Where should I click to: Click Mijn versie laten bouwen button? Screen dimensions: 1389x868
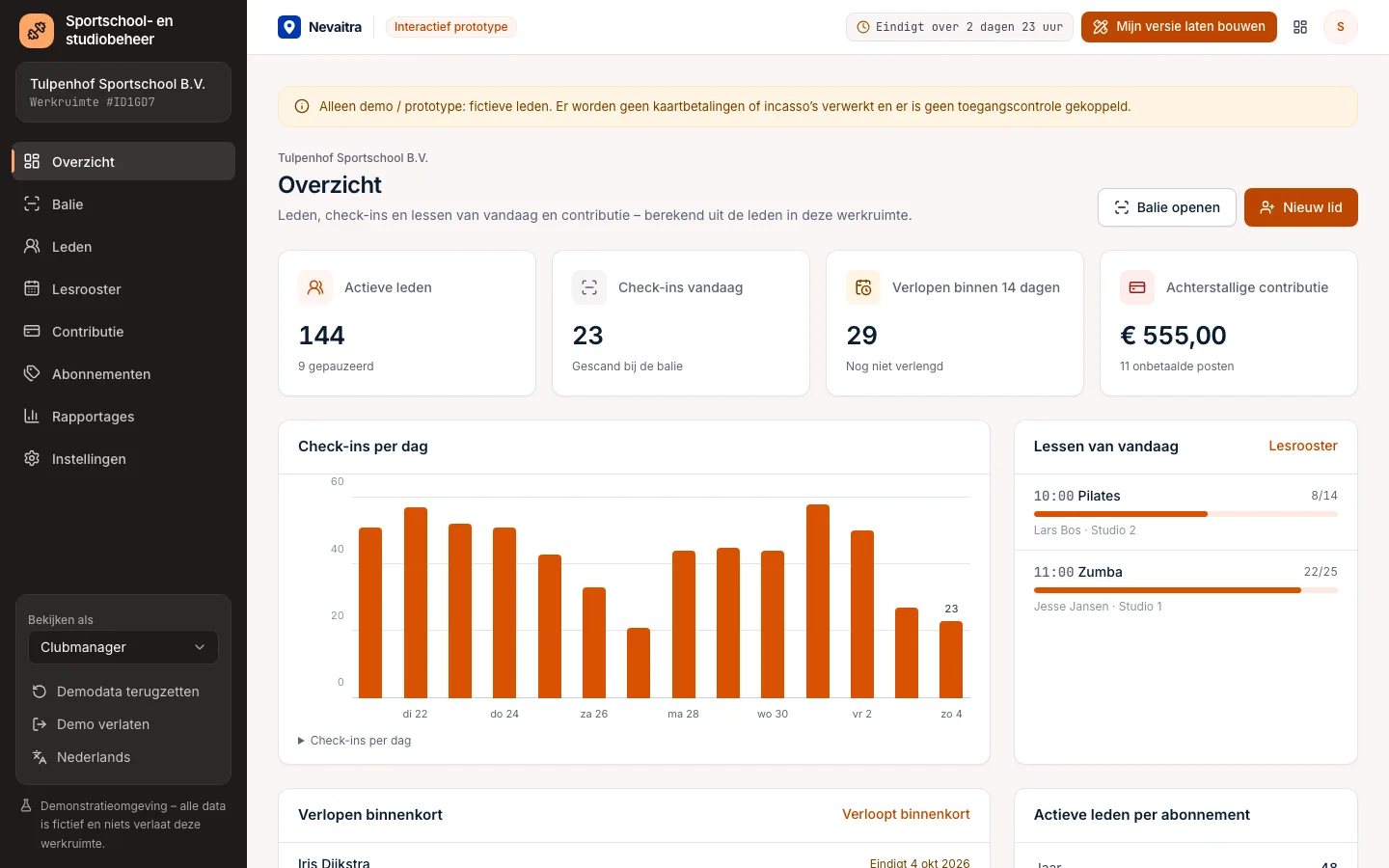click(x=1179, y=27)
